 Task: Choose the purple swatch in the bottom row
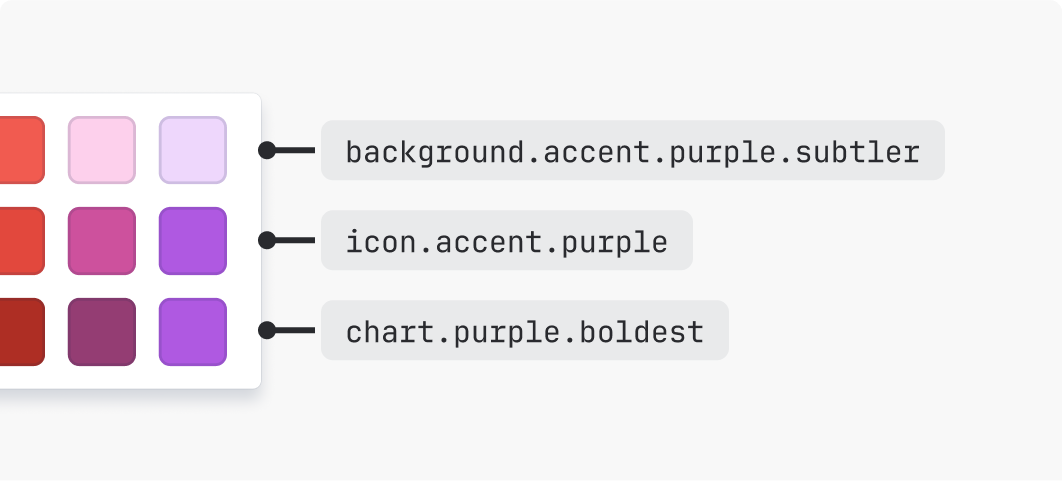point(193,331)
